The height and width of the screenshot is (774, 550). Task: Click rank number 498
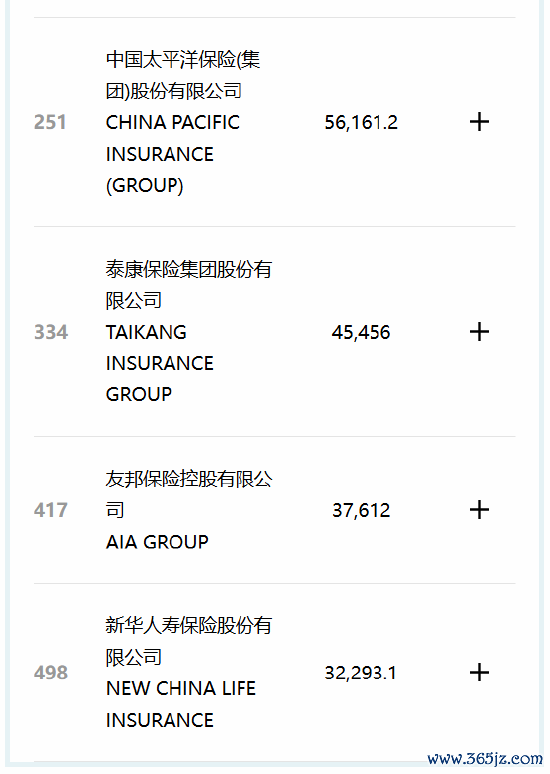point(50,673)
